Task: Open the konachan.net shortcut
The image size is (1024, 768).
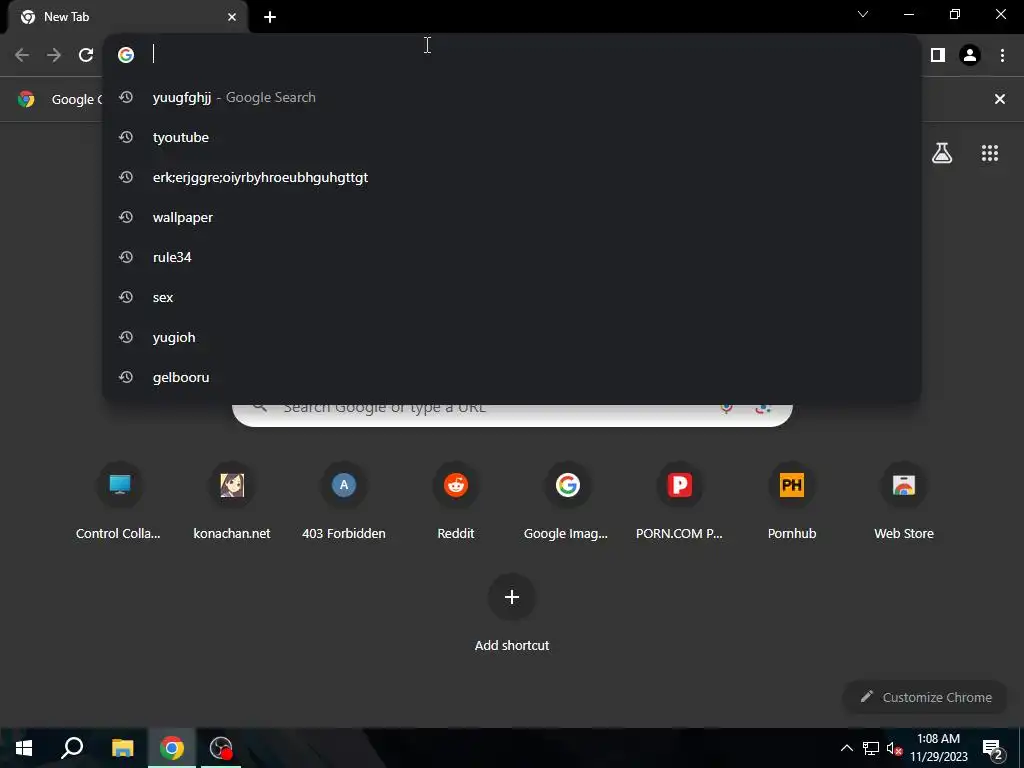Action: pos(232,502)
